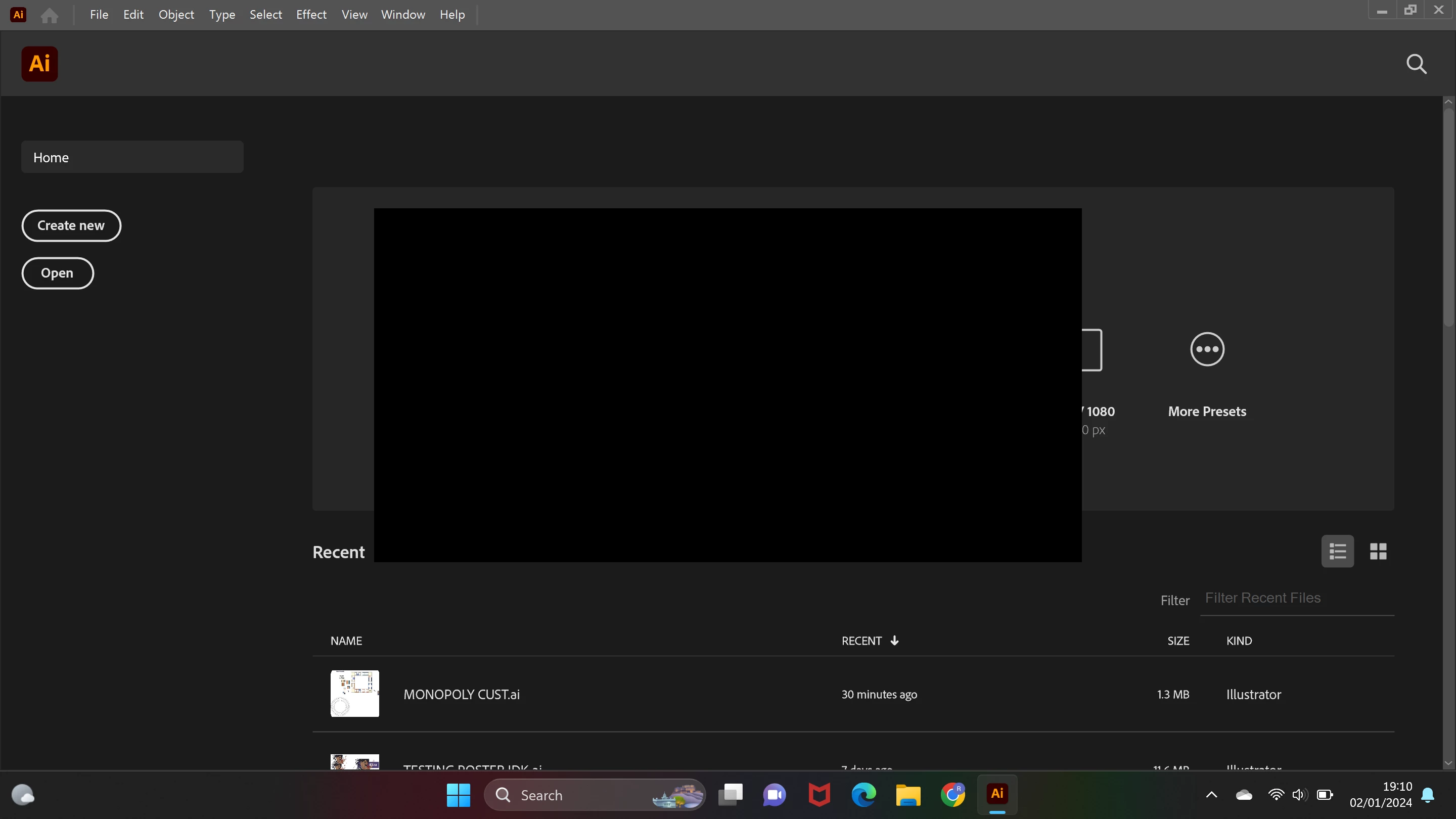Click the Home icon in menu bar

(49, 15)
